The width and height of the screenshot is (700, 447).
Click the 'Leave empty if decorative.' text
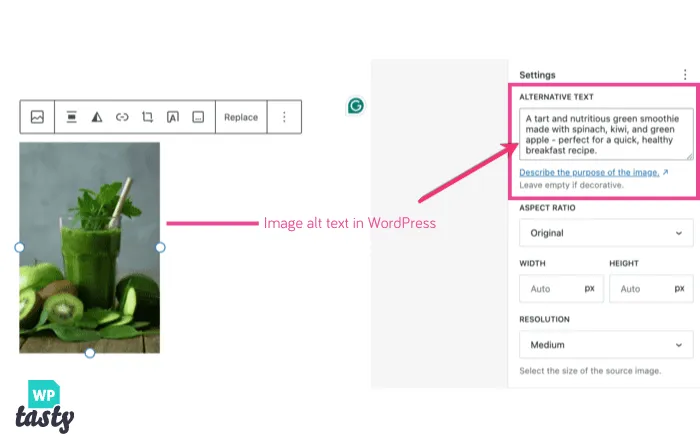571,185
